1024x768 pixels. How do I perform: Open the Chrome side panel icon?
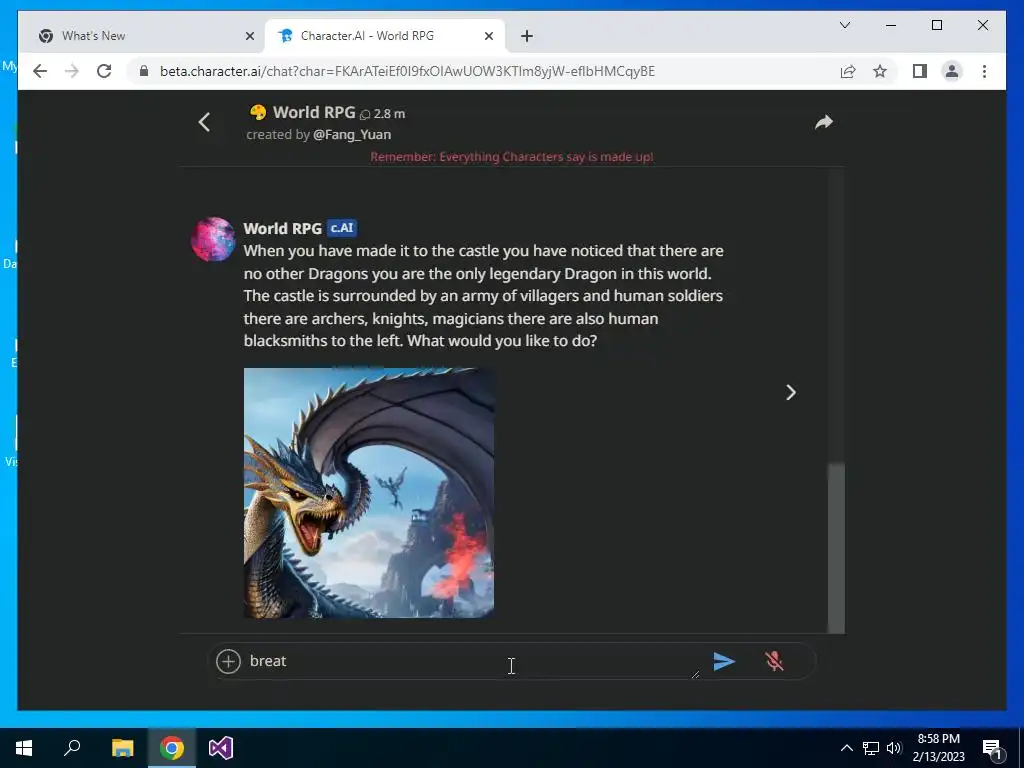(x=920, y=71)
